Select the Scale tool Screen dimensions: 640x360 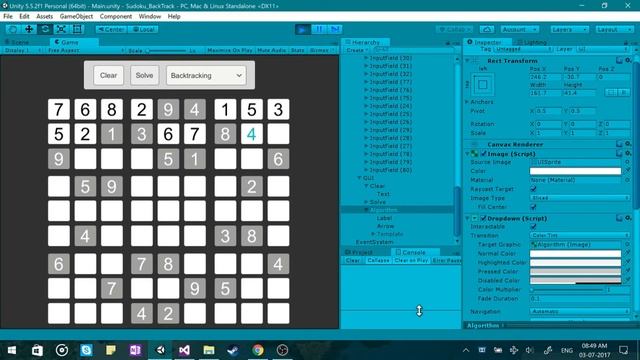61,29
